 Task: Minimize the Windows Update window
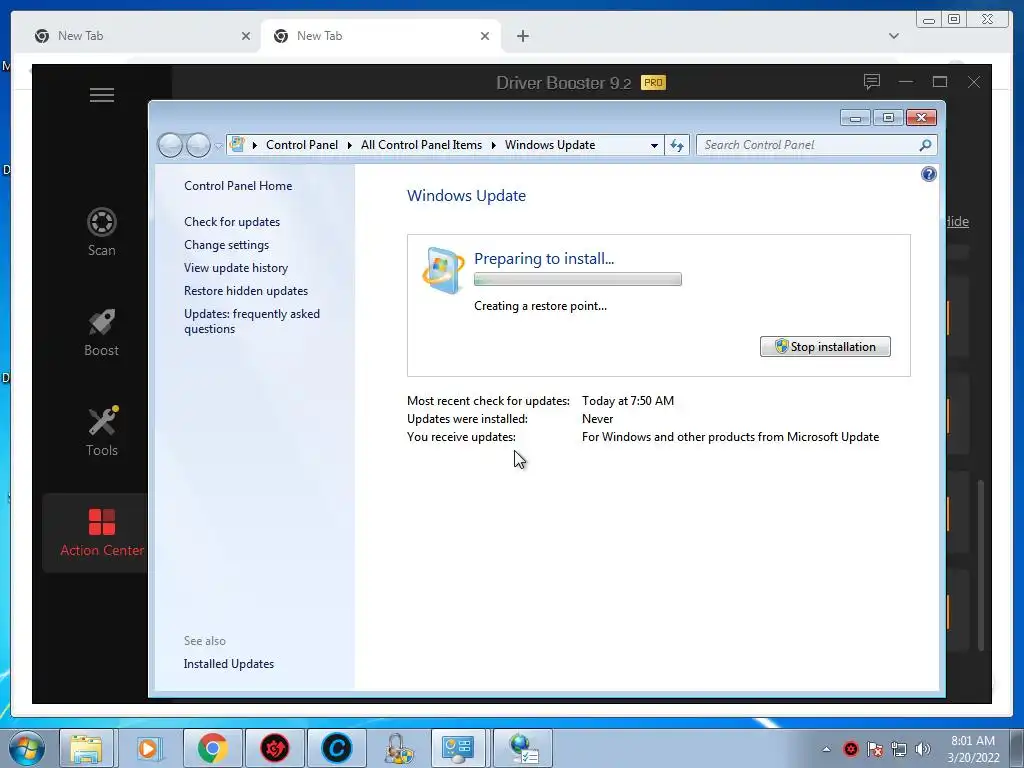[x=855, y=118]
